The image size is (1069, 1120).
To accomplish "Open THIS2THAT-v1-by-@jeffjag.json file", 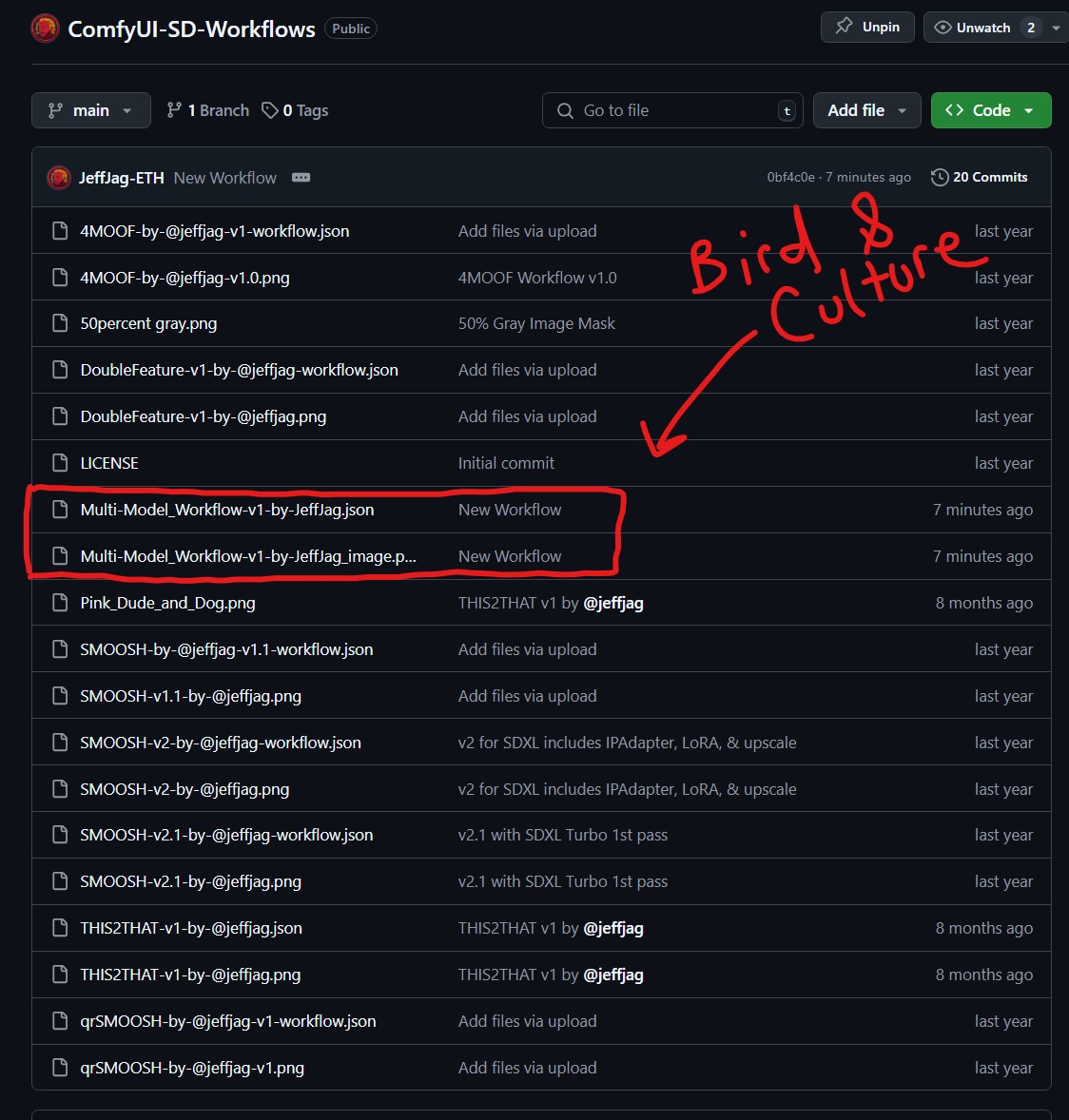I will (x=191, y=928).
